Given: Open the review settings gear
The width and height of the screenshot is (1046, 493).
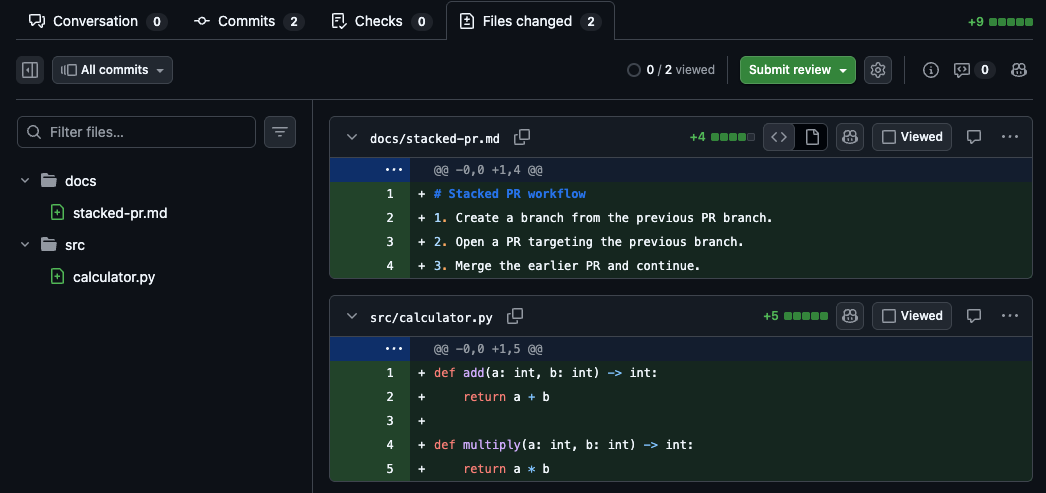Looking at the screenshot, I should pos(878,70).
